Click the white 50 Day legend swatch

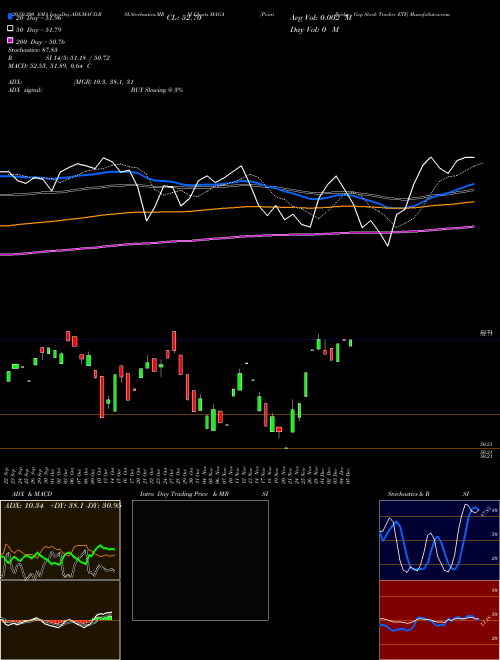click(x=10, y=29)
